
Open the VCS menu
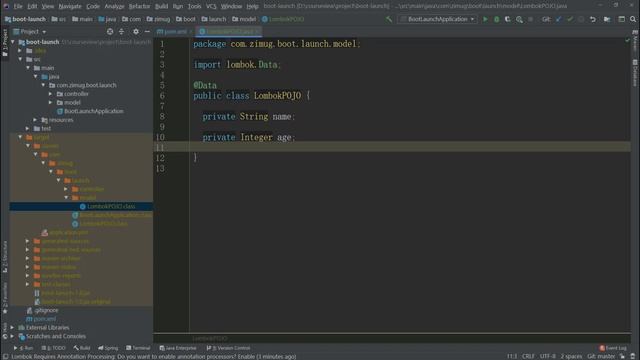(211, 6)
